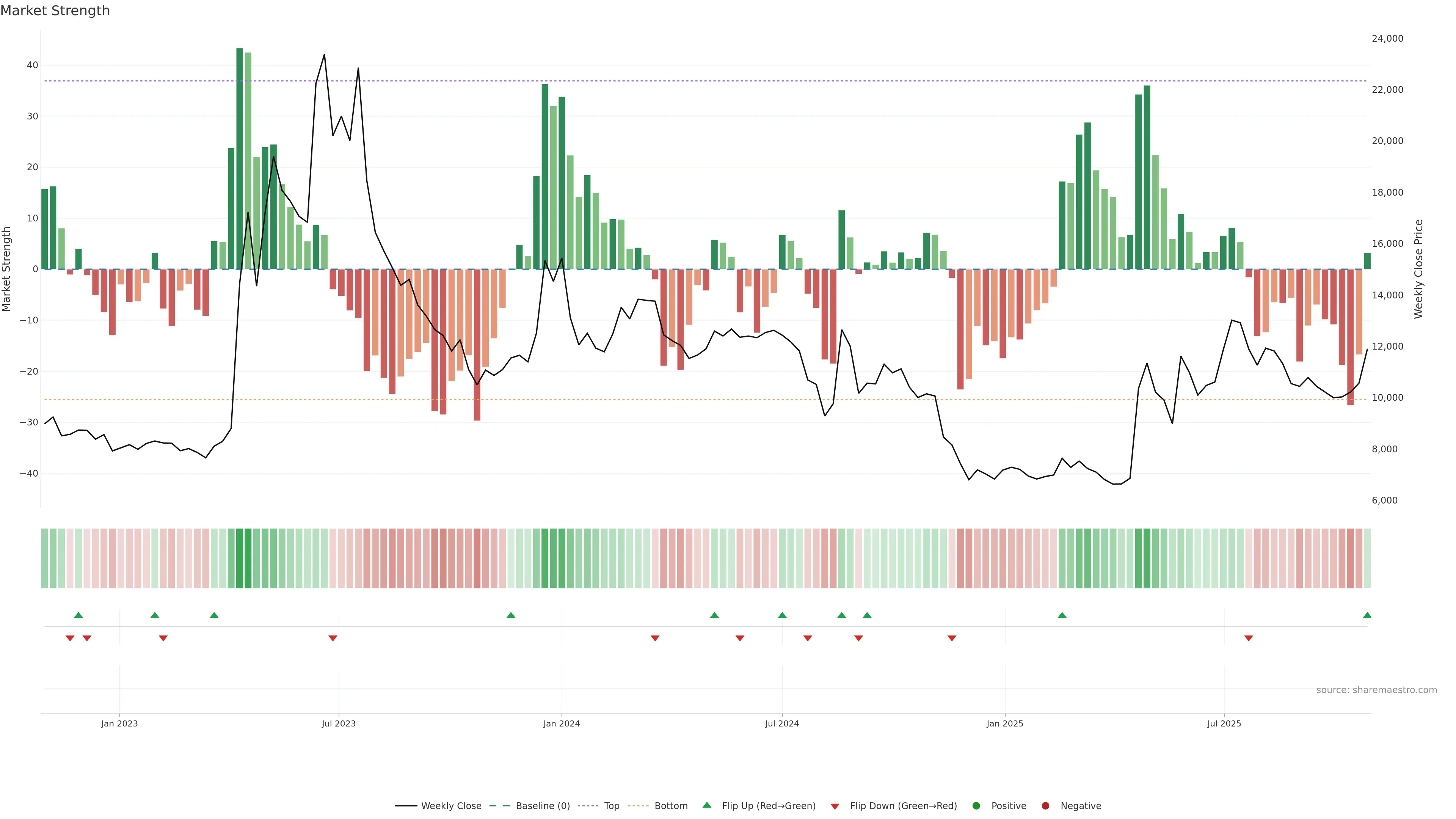
Task: Click the deepest red bar near -30
Action: pos(477,345)
